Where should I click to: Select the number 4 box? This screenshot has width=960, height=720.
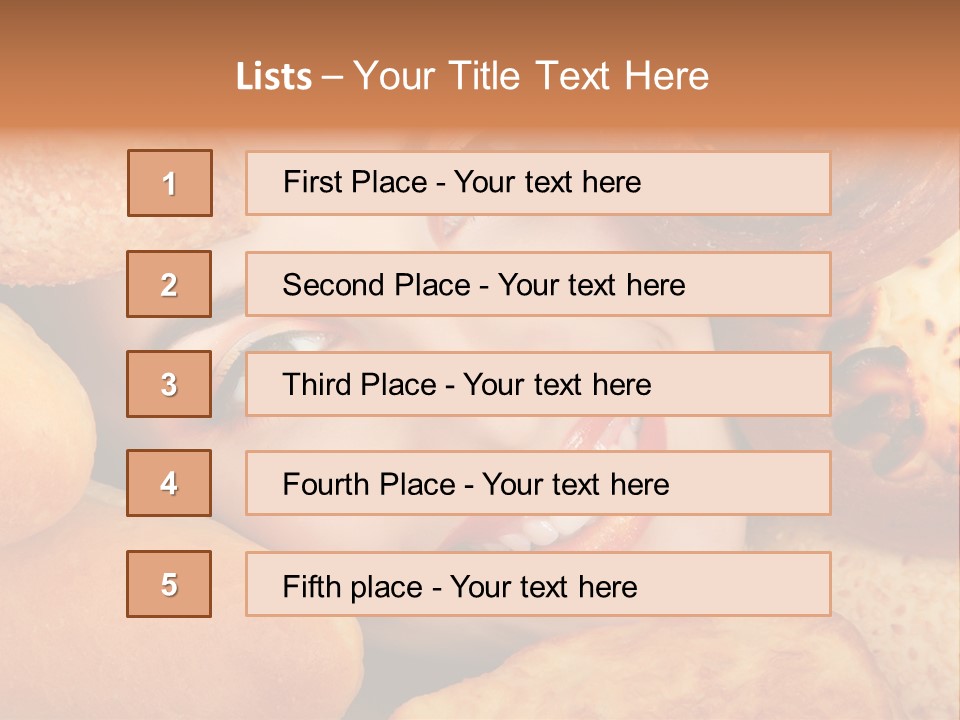(169, 483)
